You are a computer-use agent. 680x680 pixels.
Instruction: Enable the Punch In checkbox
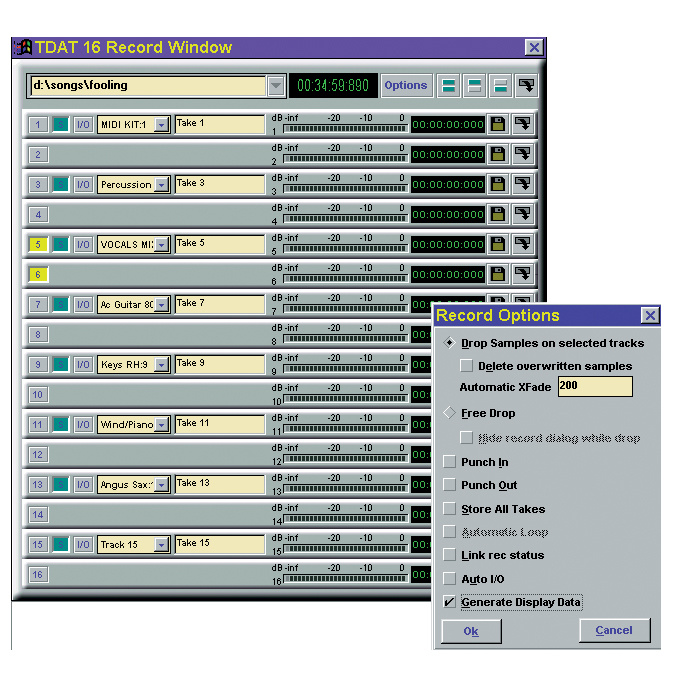click(x=450, y=462)
